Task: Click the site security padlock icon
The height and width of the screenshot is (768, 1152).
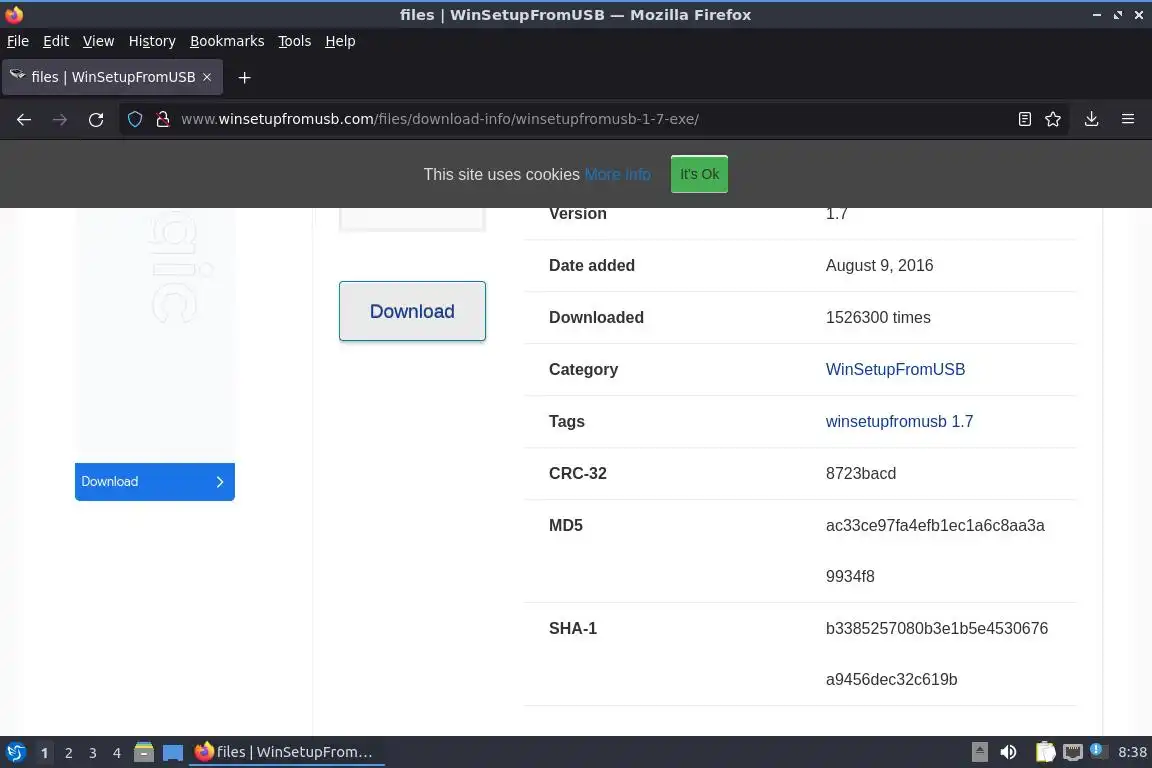Action: (163, 119)
